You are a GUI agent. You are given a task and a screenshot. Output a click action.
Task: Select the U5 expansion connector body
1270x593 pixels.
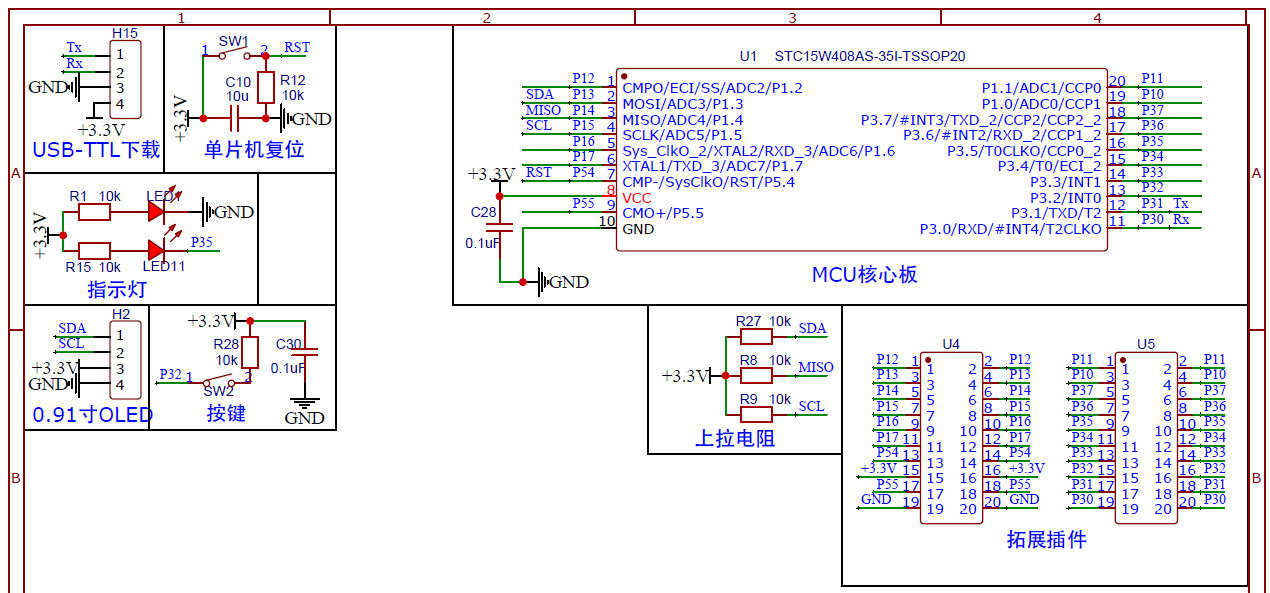[1146, 437]
